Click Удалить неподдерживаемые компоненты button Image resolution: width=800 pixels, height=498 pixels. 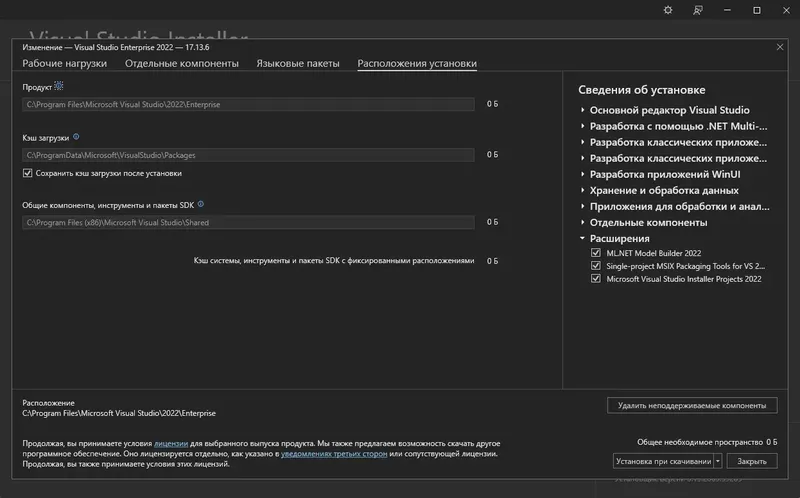pyautogui.click(x=692, y=405)
